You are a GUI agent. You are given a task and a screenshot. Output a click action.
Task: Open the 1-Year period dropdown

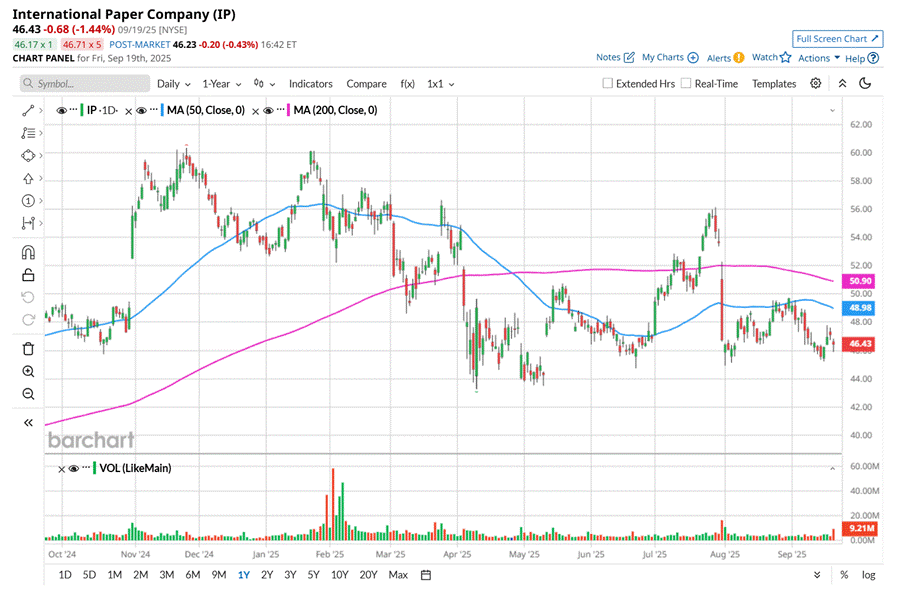(x=221, y=84)
